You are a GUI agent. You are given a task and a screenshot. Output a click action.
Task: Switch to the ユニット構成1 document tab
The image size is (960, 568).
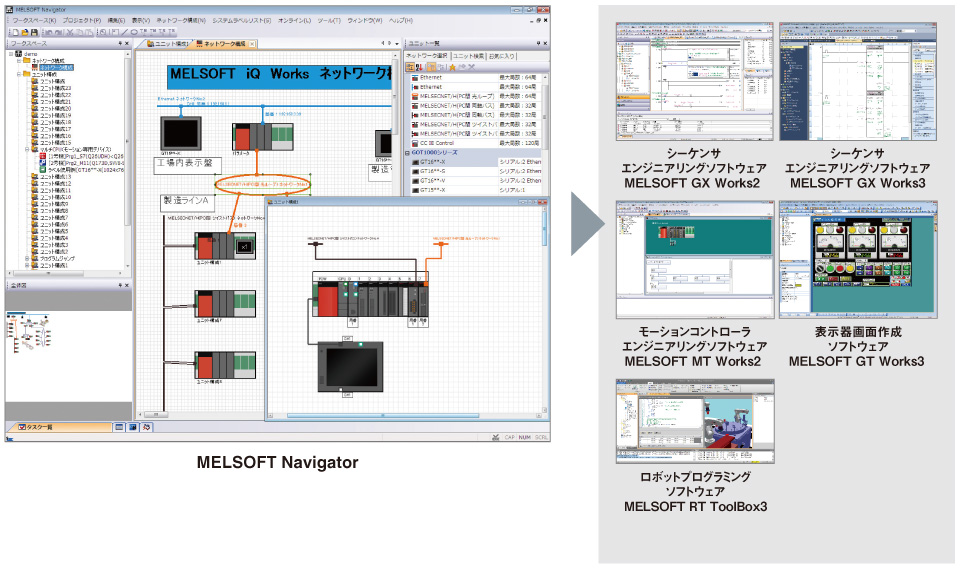click(167, 44)
